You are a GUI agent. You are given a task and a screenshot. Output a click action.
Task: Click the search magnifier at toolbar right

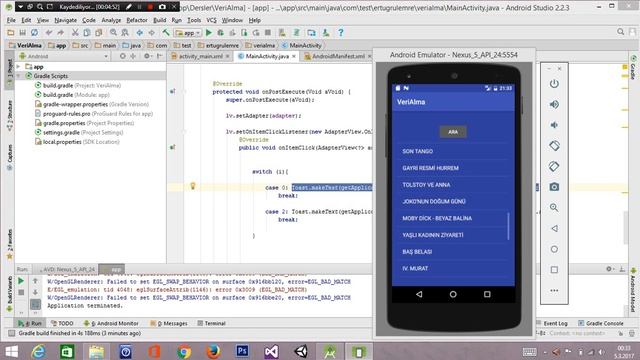tap(620, 32)
